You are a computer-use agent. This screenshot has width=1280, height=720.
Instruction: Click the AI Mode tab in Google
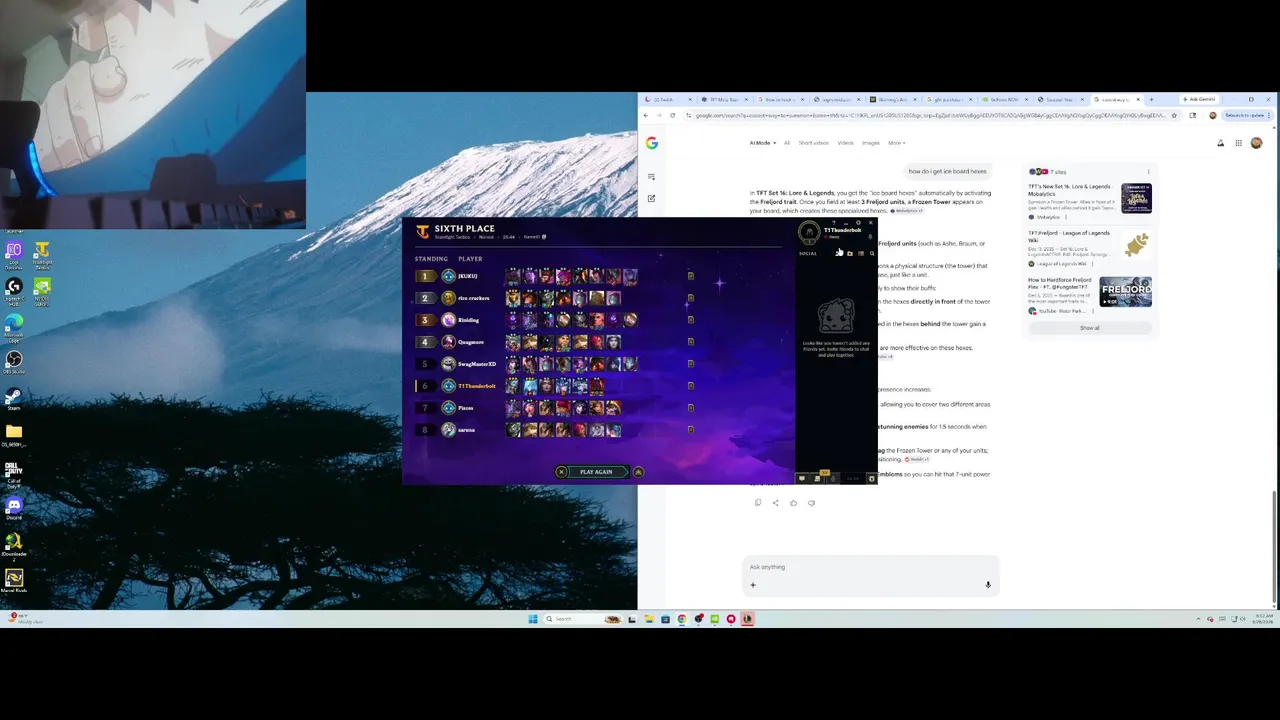click(x=761, y=143)
